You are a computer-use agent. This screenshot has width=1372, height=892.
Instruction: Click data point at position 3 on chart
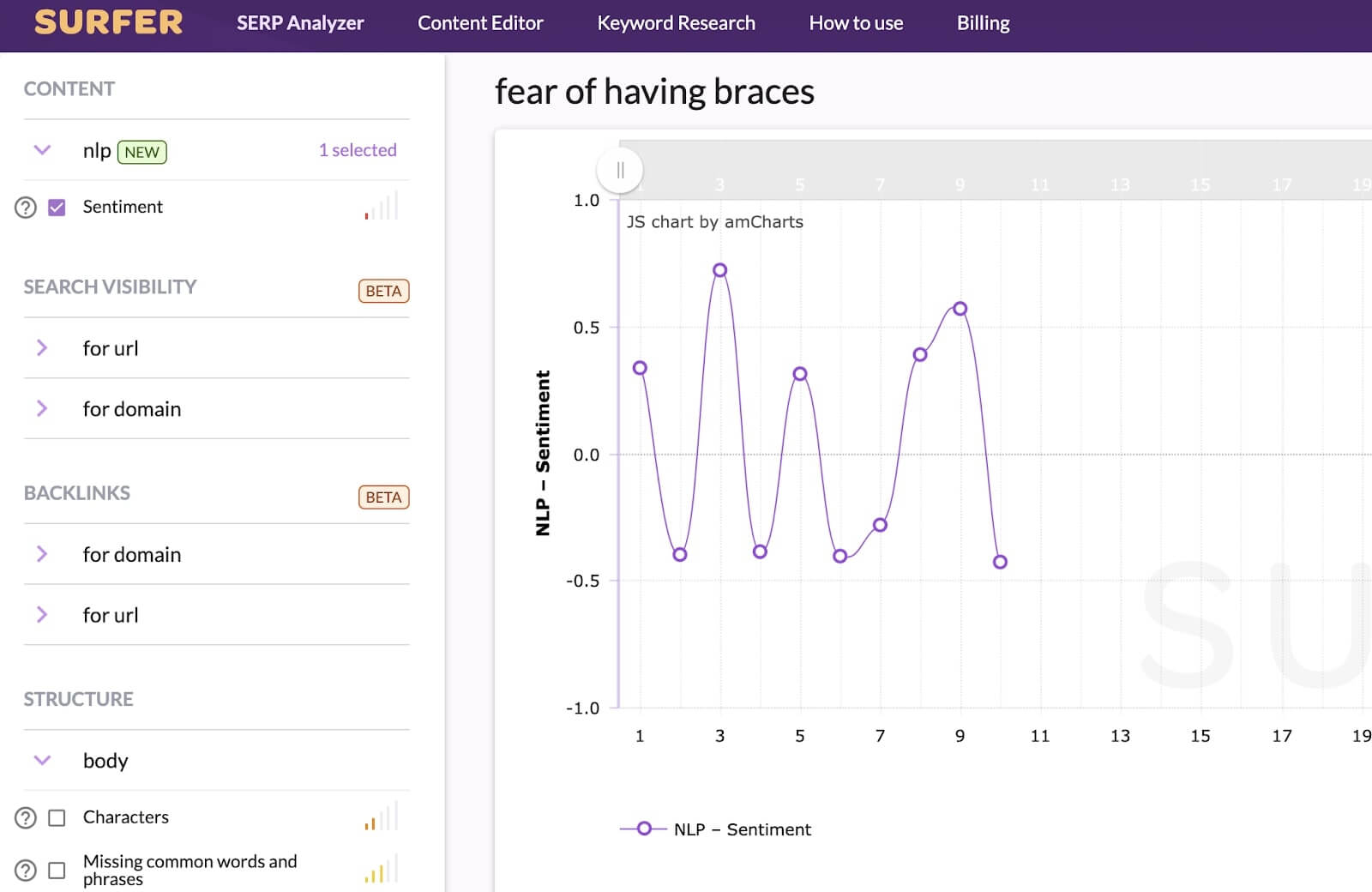719,270
